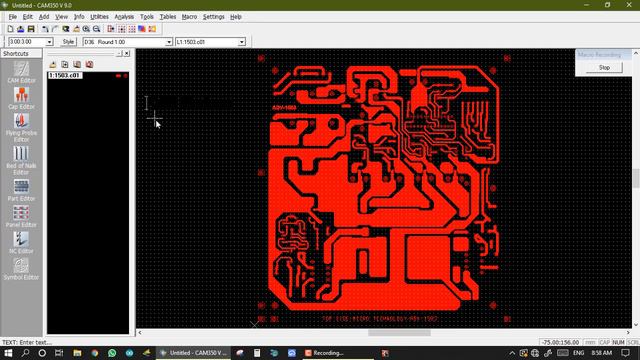Open the Tools menu
The width and height of the screenshot is (640, 360).
147,17
